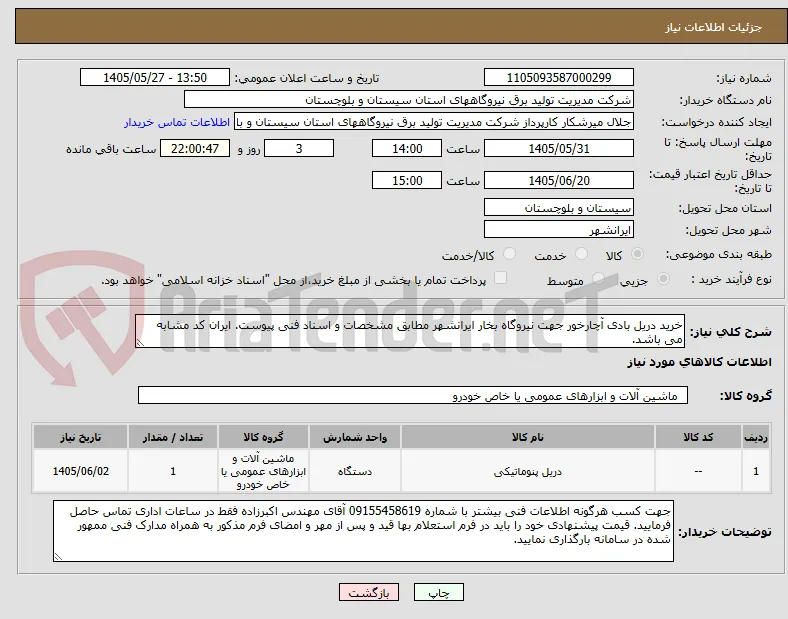Click the نوع فرآیند خرید label

click(731, 279)
